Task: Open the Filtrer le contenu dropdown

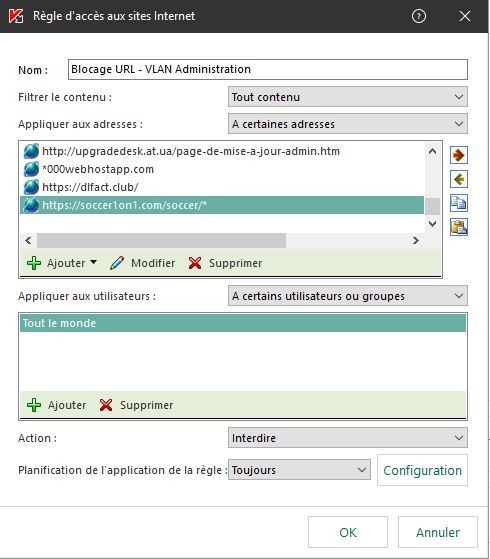Action: (348, 97)
